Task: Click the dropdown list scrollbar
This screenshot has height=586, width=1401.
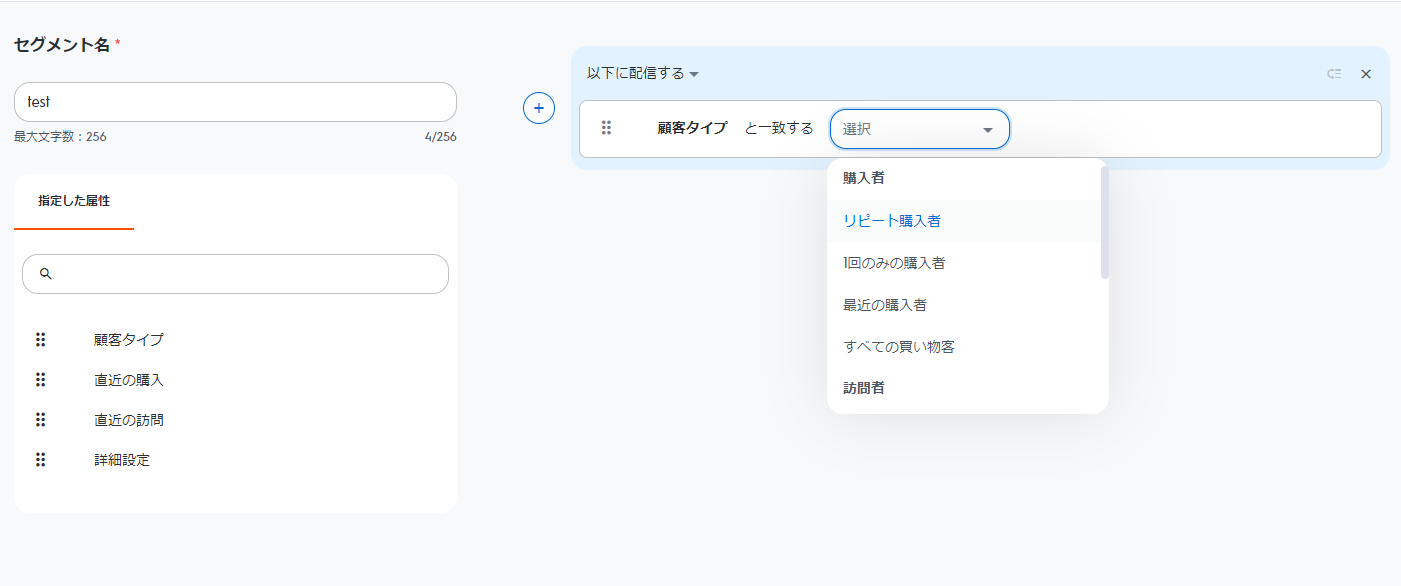Action: [x=1105, y=223]
